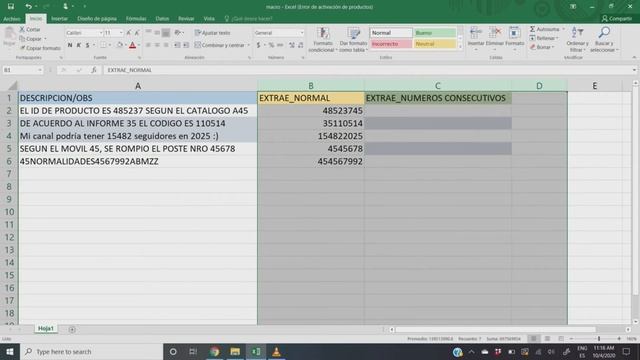Viewport: 640px width, 360px height.
Task: Click the Insertar cells button
Action: point(476,39)
